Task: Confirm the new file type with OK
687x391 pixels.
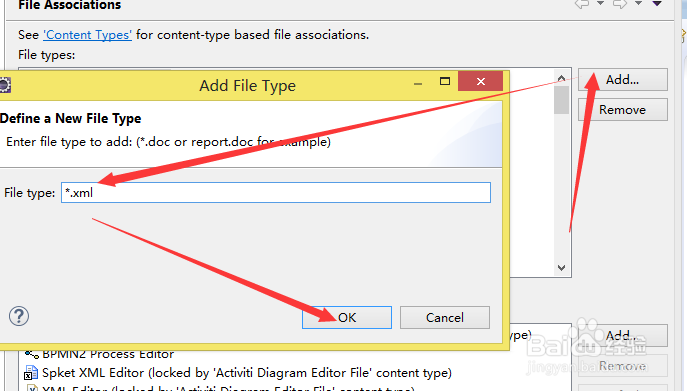Action: click(347, 317)
